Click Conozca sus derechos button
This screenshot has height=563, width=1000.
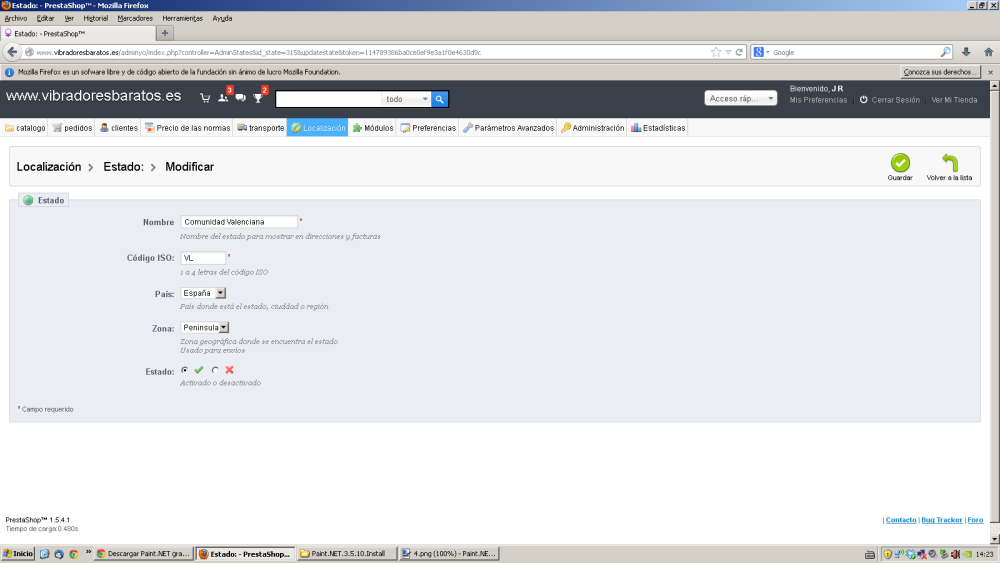(939, 72)
